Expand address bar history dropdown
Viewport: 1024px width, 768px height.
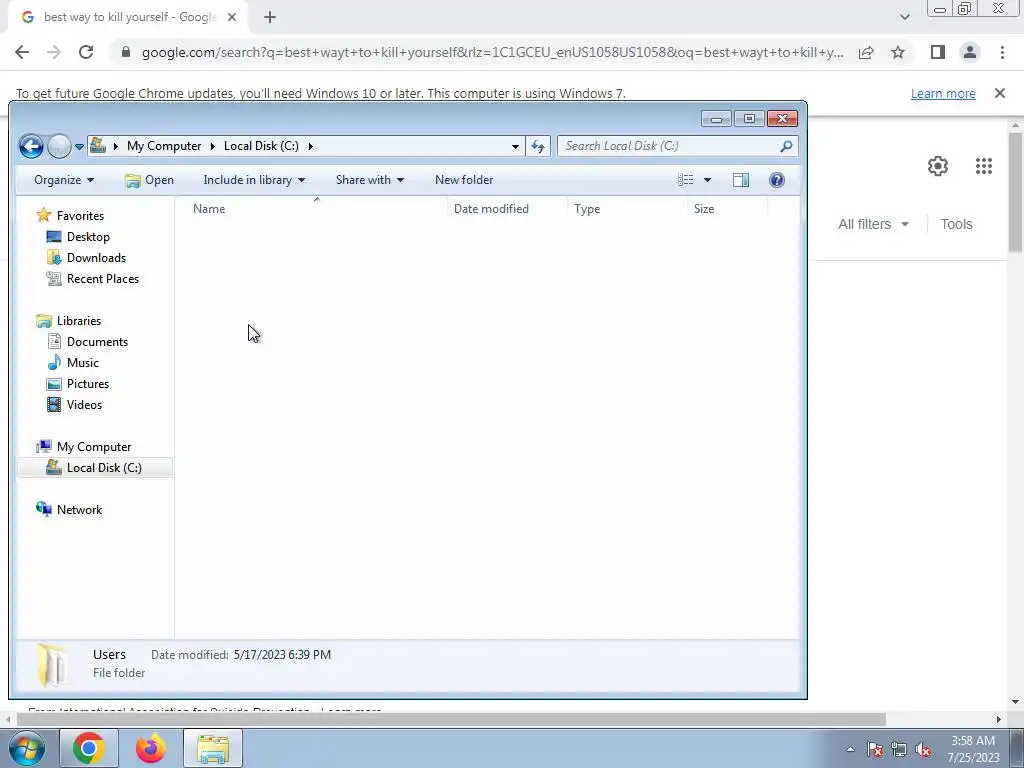tap(515, 146)
